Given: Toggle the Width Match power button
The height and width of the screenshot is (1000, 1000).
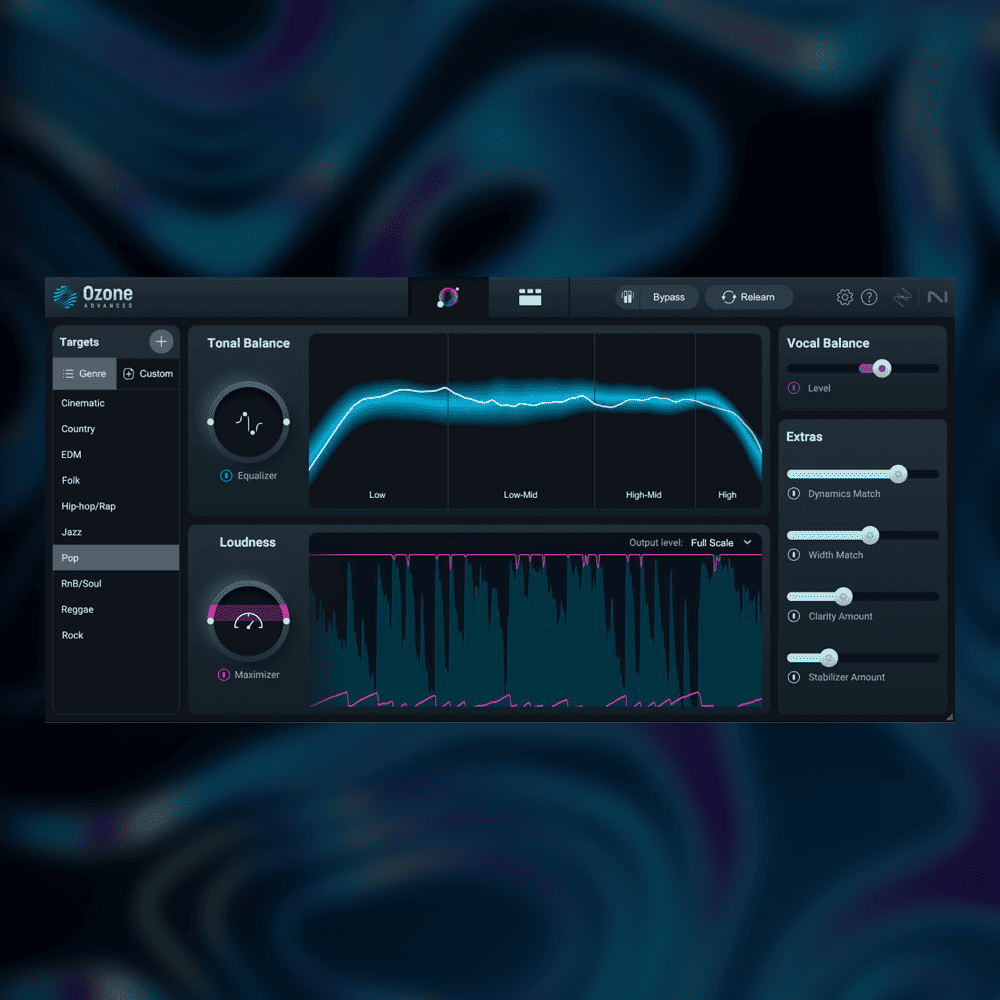Looking at the screenshot, I should 794,555.
